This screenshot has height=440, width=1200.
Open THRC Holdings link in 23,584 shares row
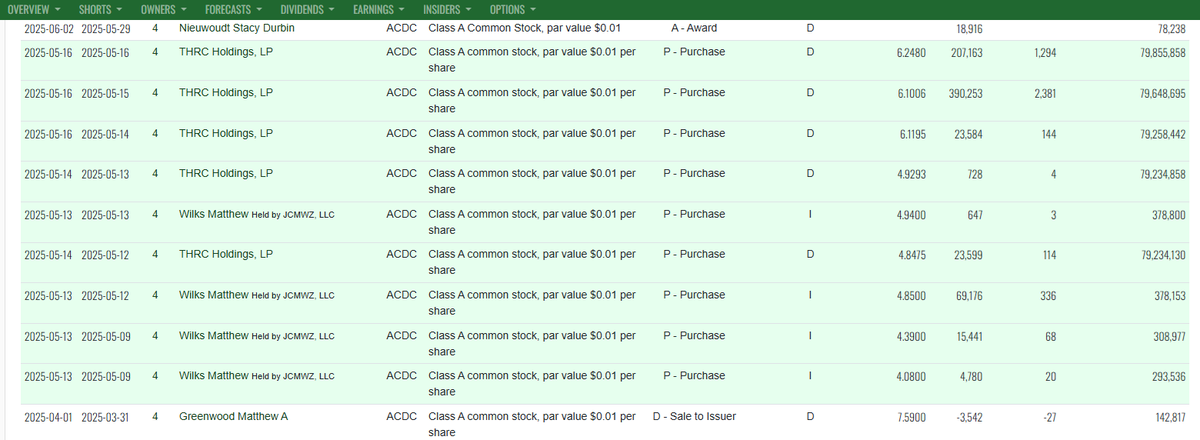(x=225, y=133)
